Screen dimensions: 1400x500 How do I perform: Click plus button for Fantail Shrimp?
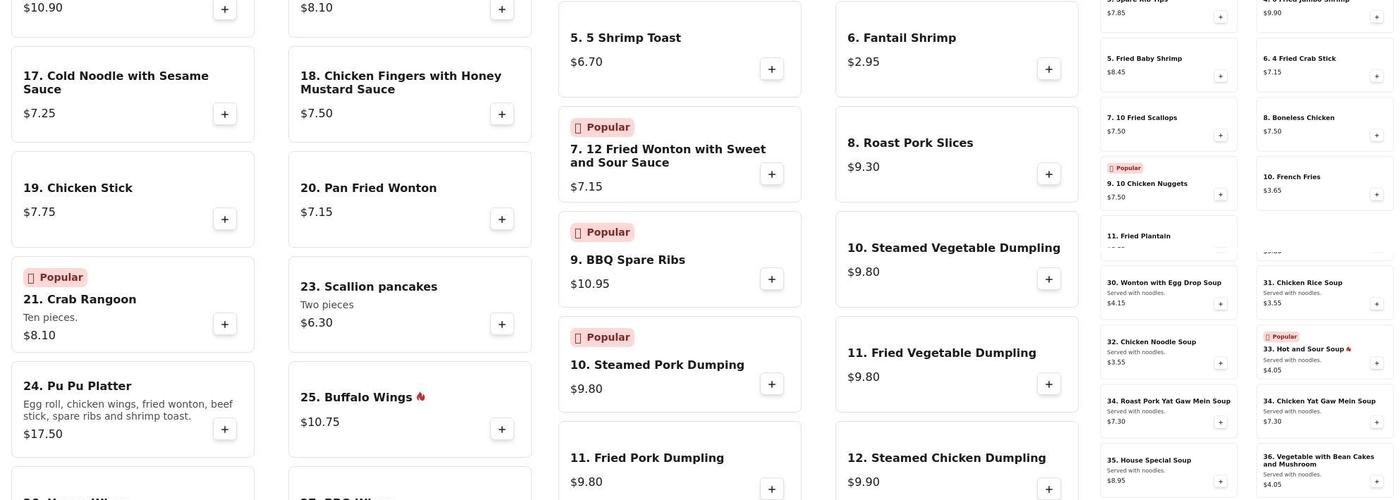pos(1049,69)
